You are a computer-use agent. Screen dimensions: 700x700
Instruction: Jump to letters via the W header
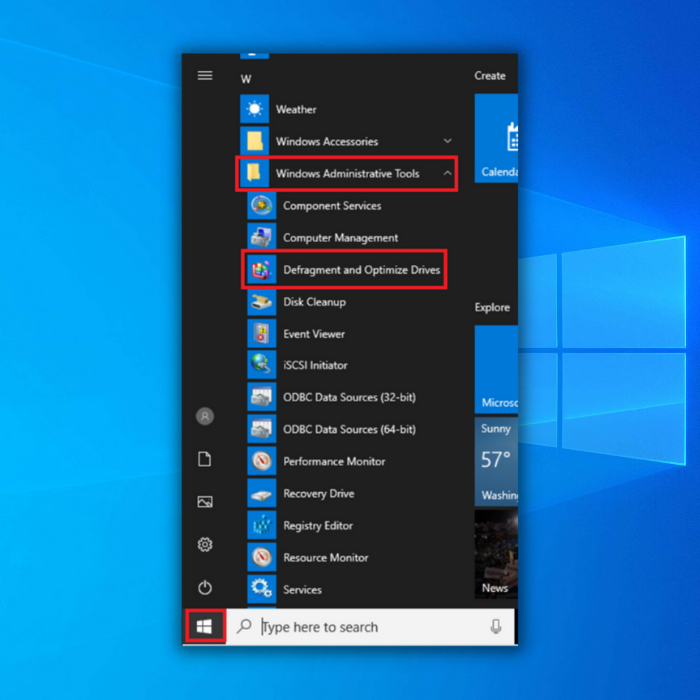[x=246, y=79]
